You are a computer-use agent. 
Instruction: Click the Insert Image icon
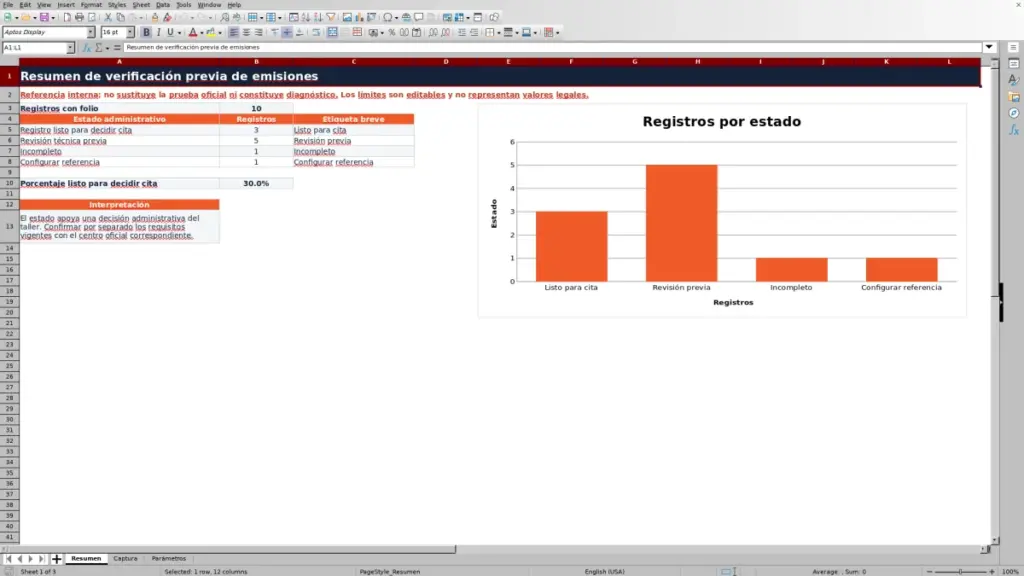coord(347,18)
